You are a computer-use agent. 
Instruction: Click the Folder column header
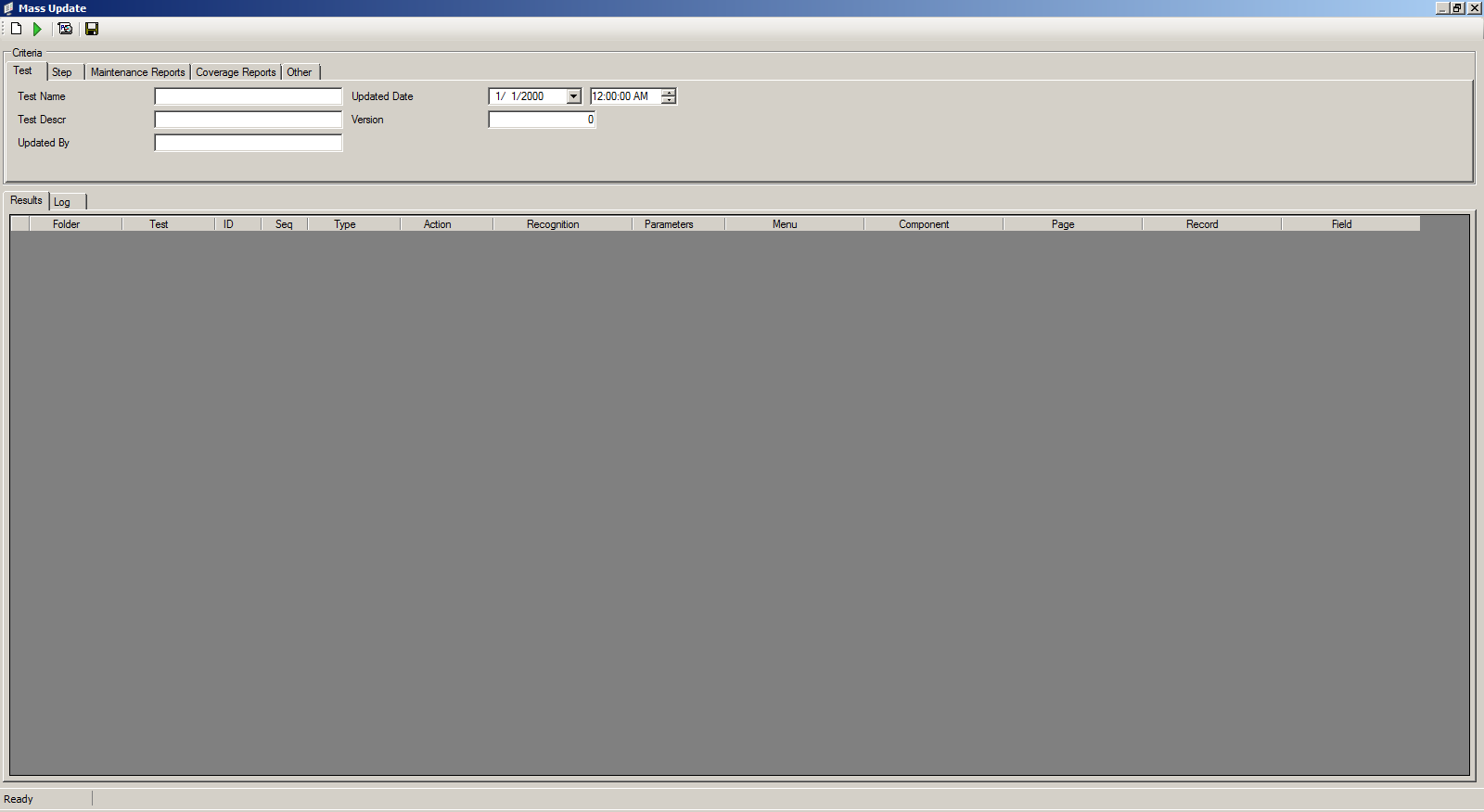[x=66, y=224]
